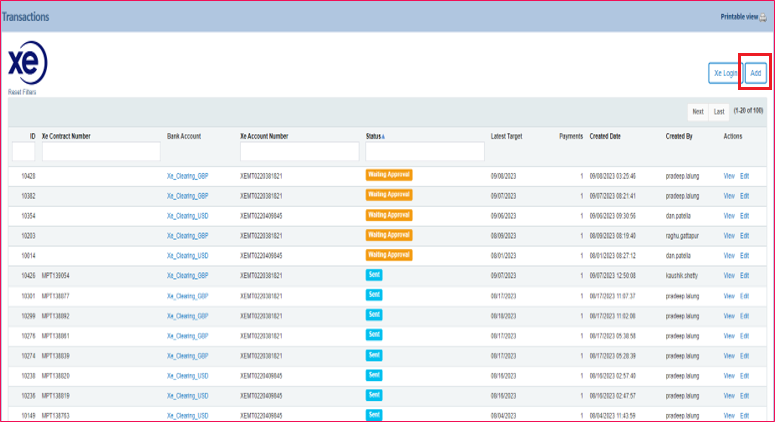This screenshot has width=775, height=422.
Task: Click the ID filter input box
Action: [x=23, y=151]
